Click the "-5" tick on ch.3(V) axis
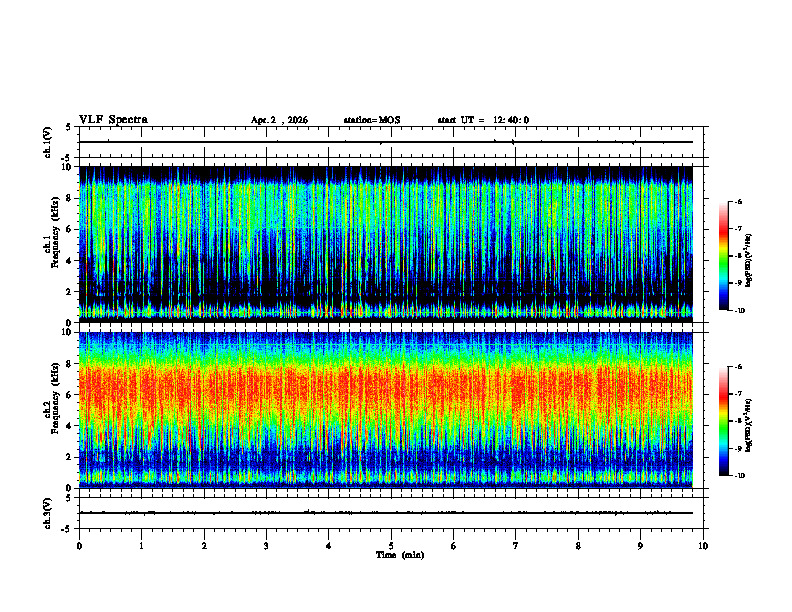 pos(67,529)
